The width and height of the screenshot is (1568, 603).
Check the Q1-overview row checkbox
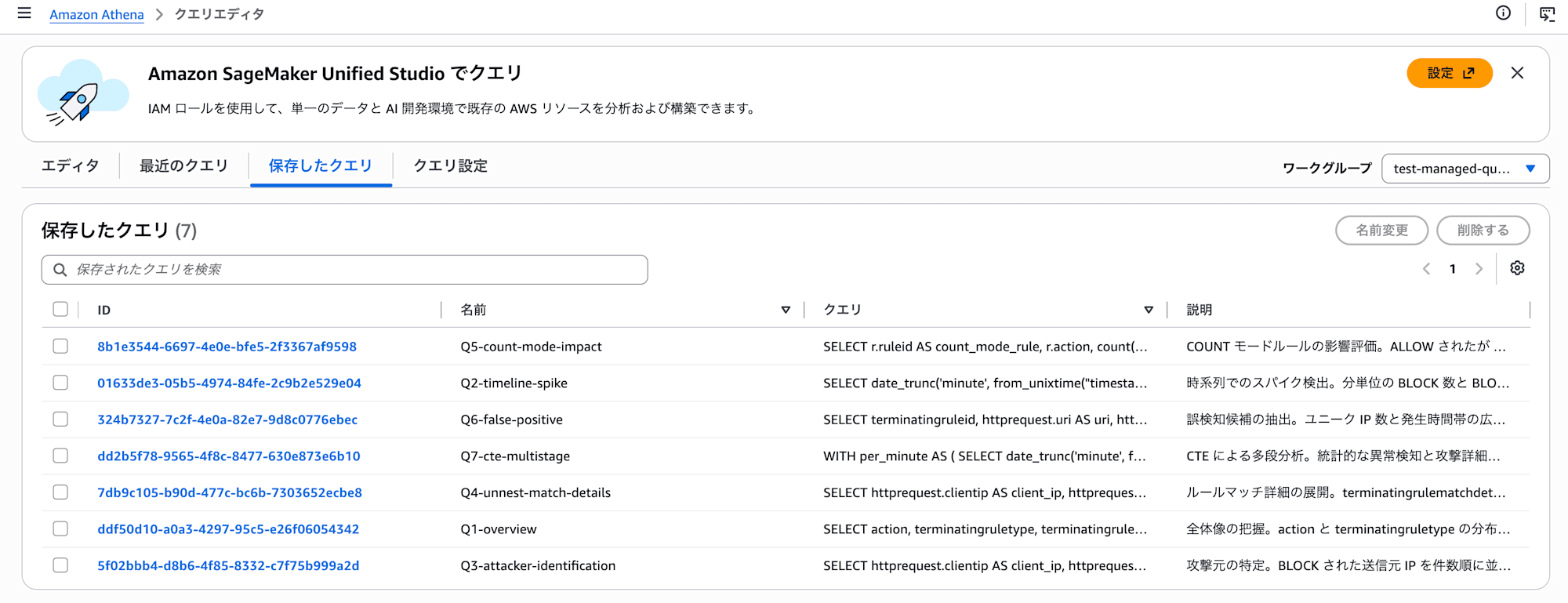point(60,529)
